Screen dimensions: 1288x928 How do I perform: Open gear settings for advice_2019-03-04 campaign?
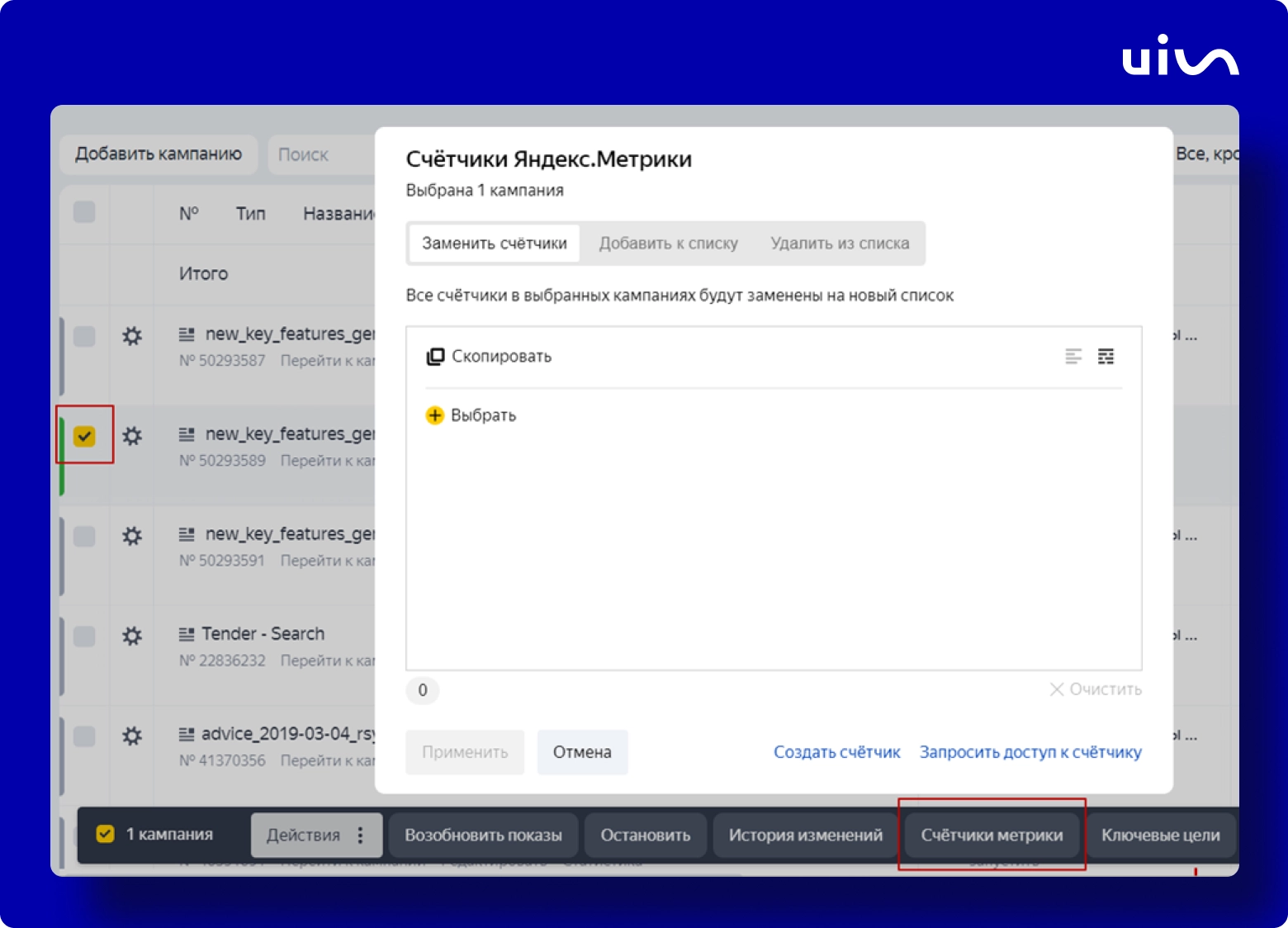132,736
